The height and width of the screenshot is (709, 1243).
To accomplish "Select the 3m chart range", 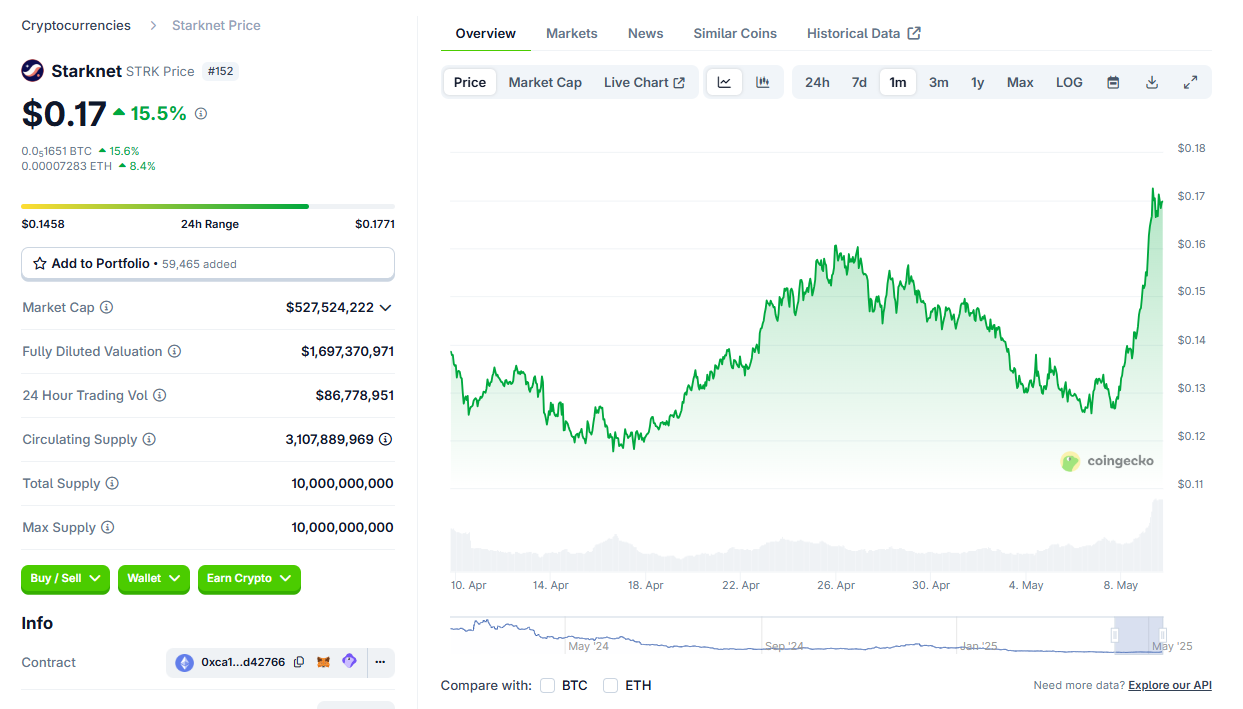I will [x=938, y=82].
